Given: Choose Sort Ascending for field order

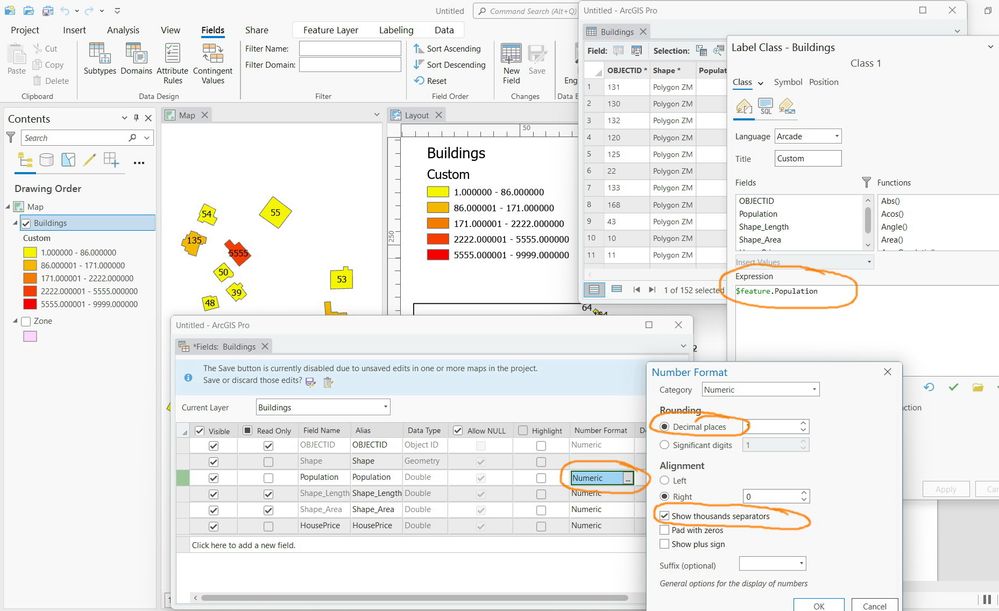Looking at the screenshot, I should [447, 48].
